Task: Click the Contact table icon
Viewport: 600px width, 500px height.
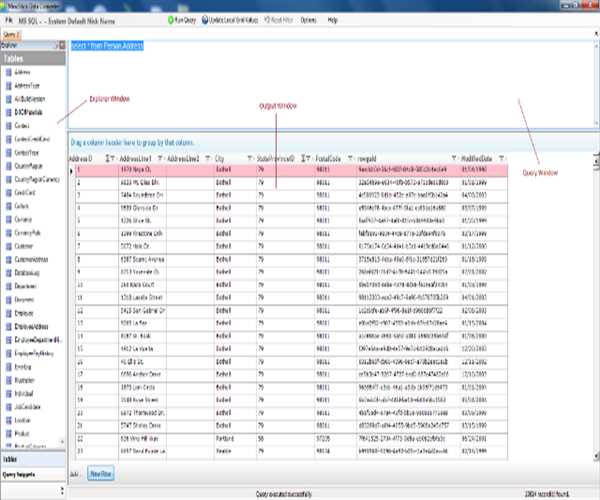Action: pyautogui.click(x=9, y=124)
